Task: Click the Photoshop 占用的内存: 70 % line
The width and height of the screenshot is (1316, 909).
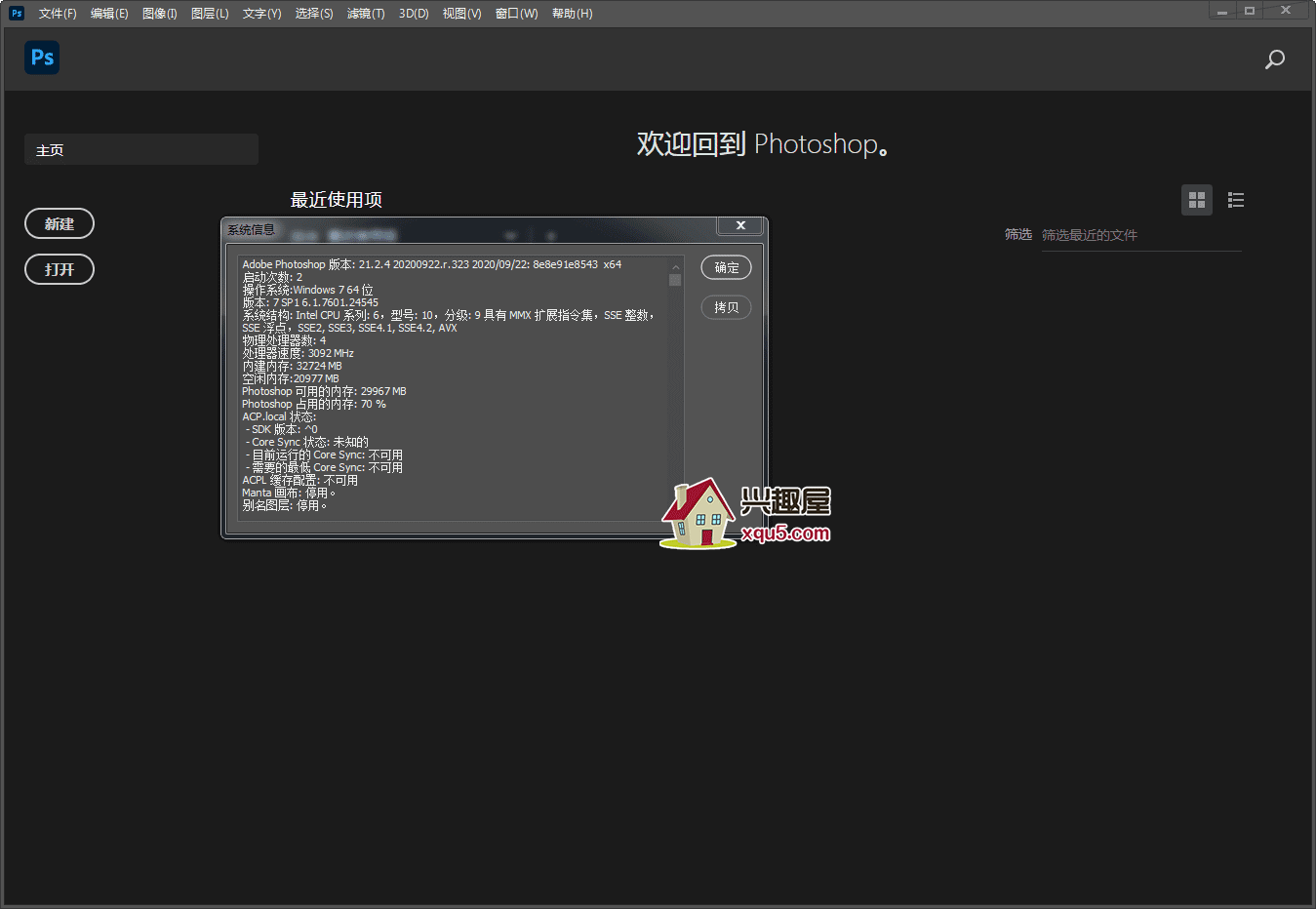Action: click(314, 404)
